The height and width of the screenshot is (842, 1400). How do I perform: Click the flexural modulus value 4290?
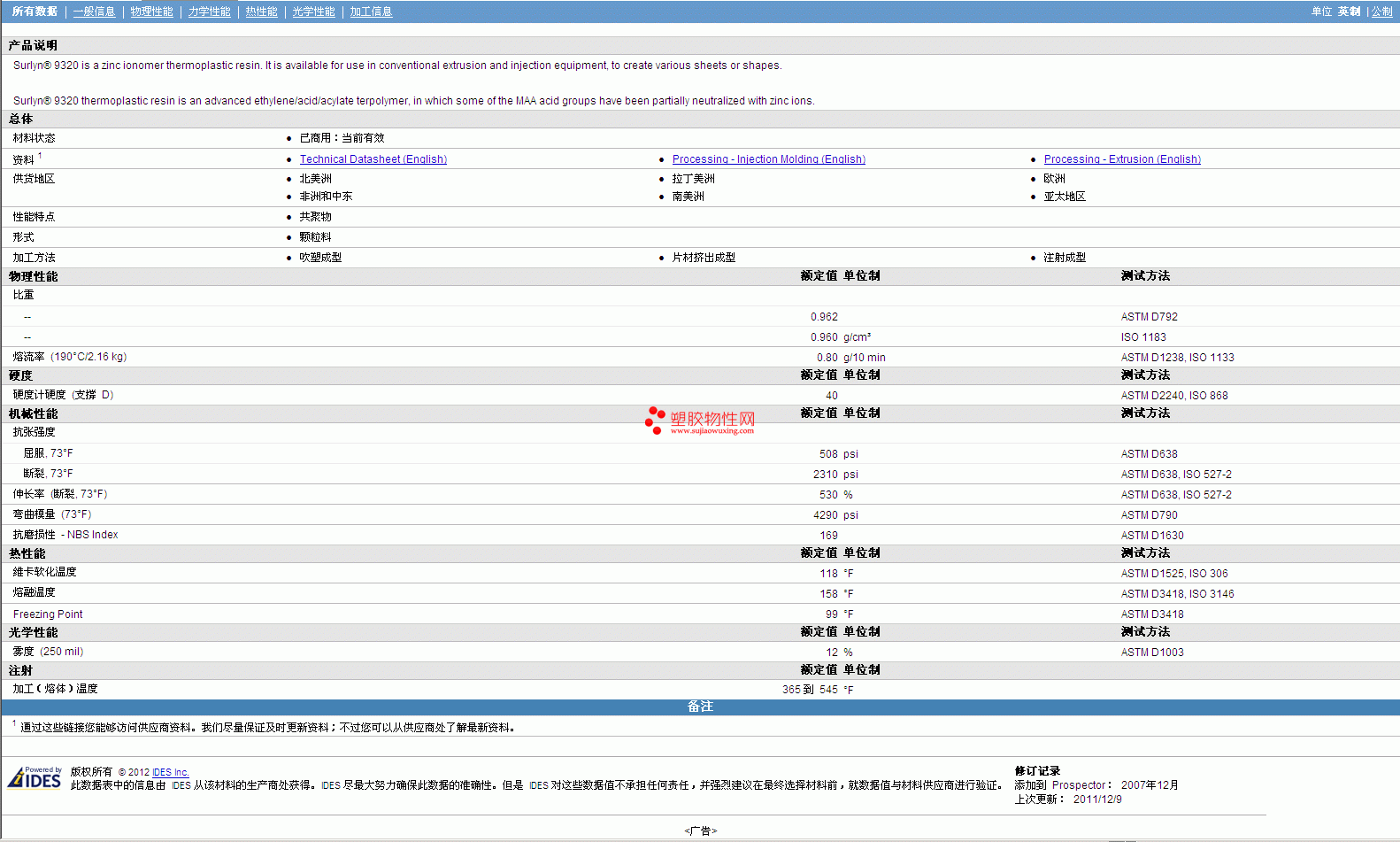coord(826,515)
